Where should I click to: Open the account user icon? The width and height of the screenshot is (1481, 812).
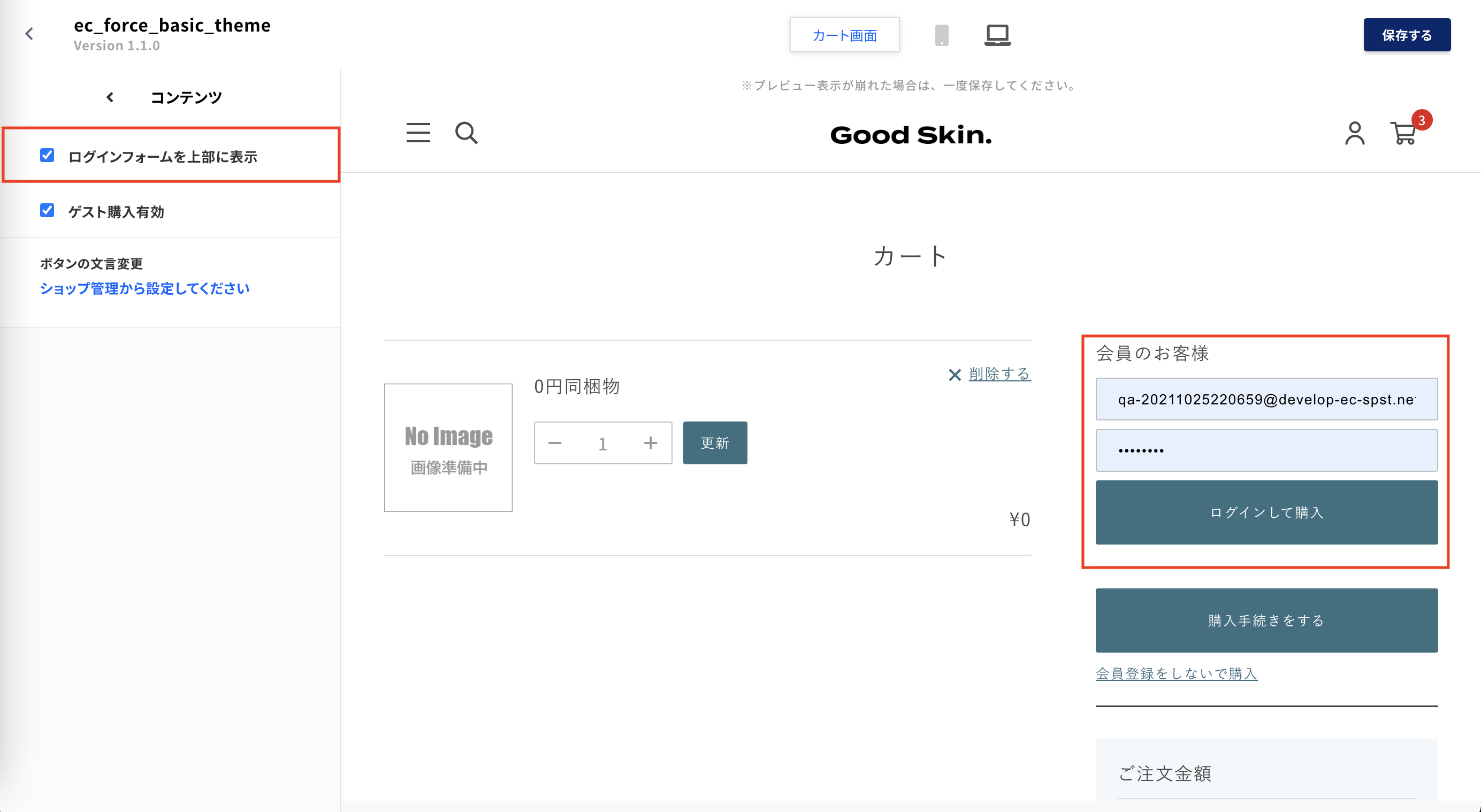(1355, 133)
